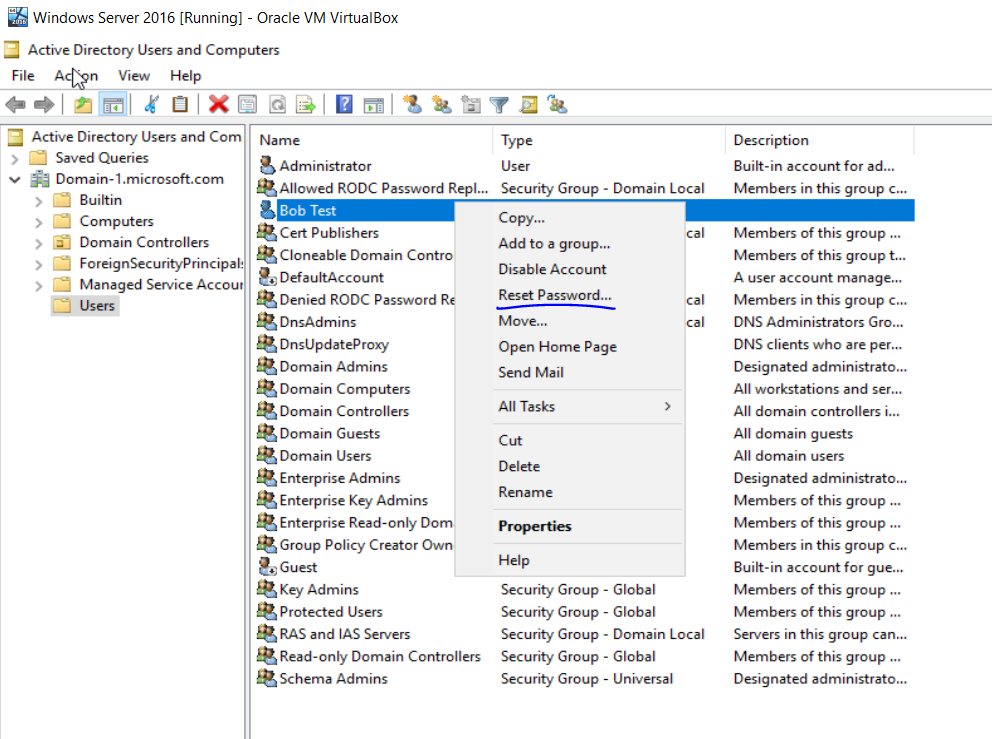Click the Back arrow in toolbar
The height and width of the screenshot is (739, 992).
(x=15, y=104)
